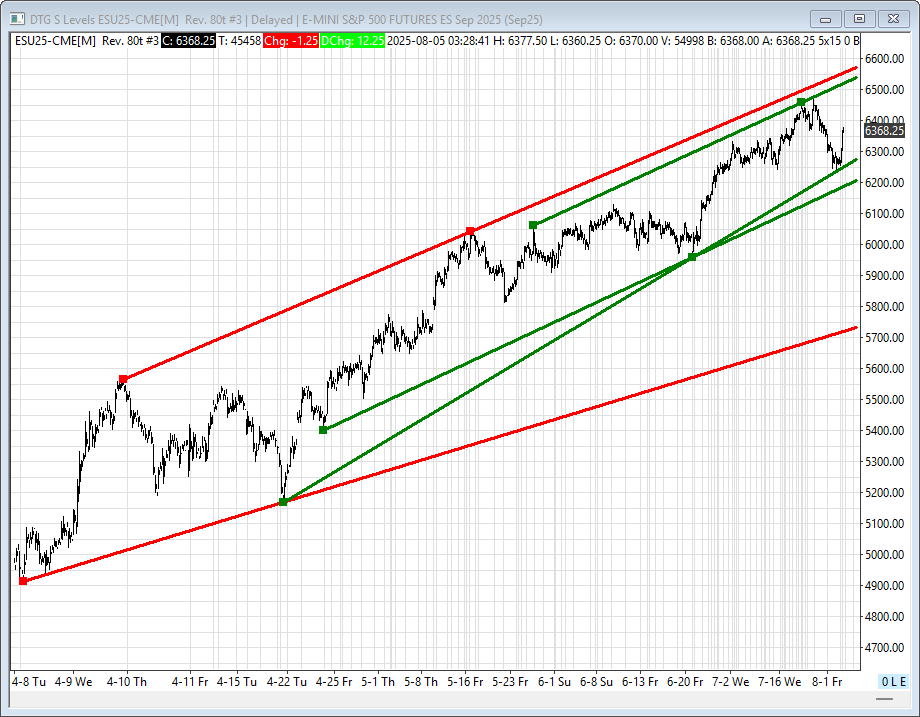The image size is (920, 717).
Task: Select the red anchor point at the 4-10 peak
Action: coord(123,379)
